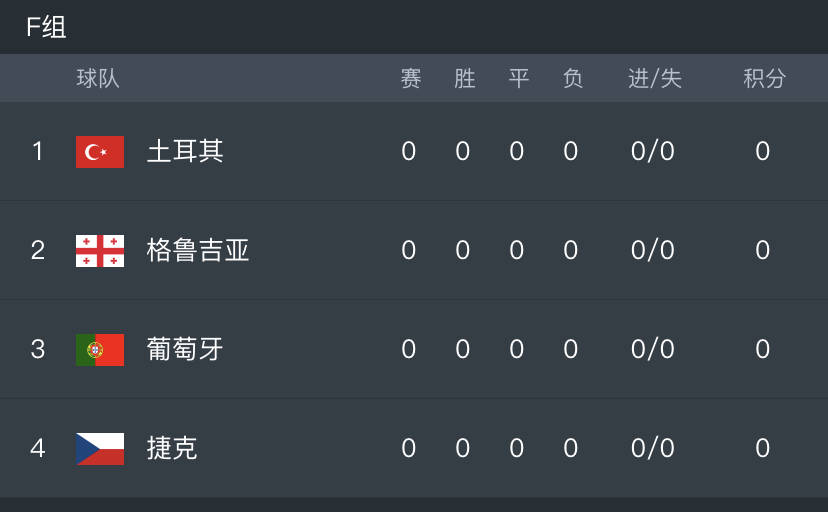This screenshot has height=512, width=828.
Task: Click rank number 4 beside 捷克
Action: click(x=37, y=448)
